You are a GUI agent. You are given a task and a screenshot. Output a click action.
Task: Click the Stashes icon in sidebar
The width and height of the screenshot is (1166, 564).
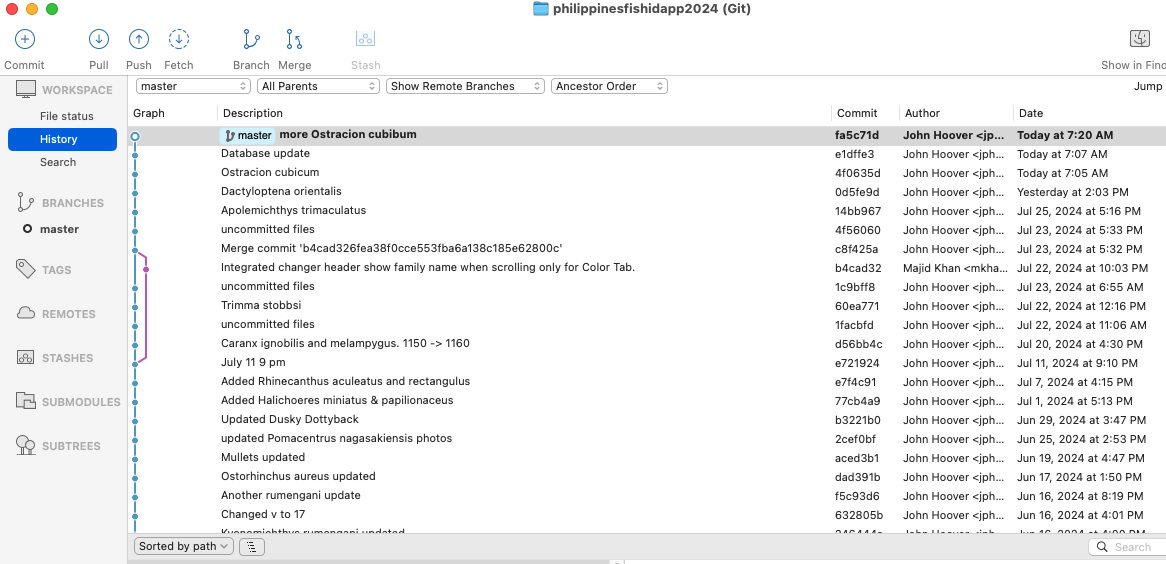point(26,357)
